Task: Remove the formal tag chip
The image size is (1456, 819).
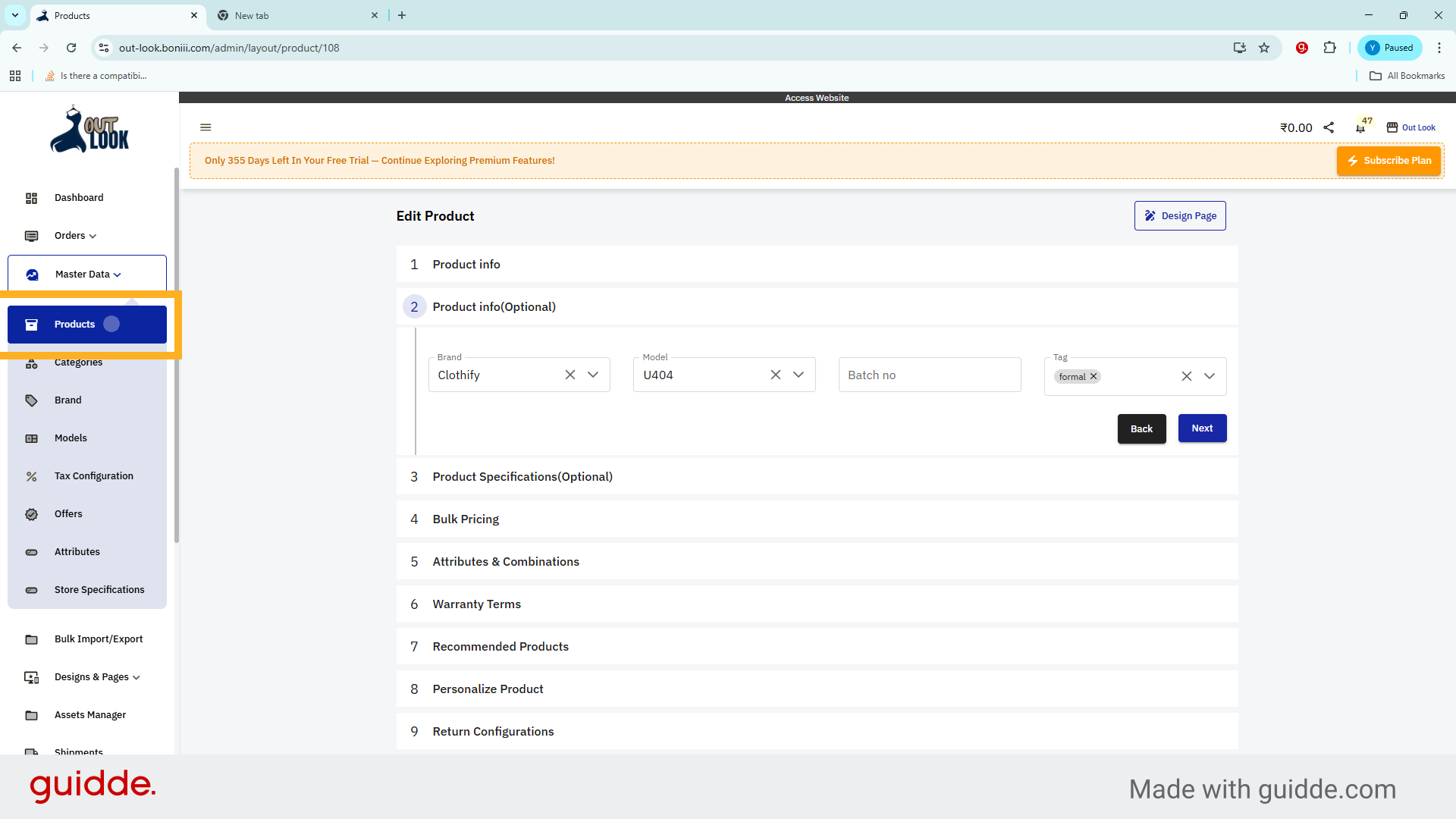Action: click(1094, 377)
